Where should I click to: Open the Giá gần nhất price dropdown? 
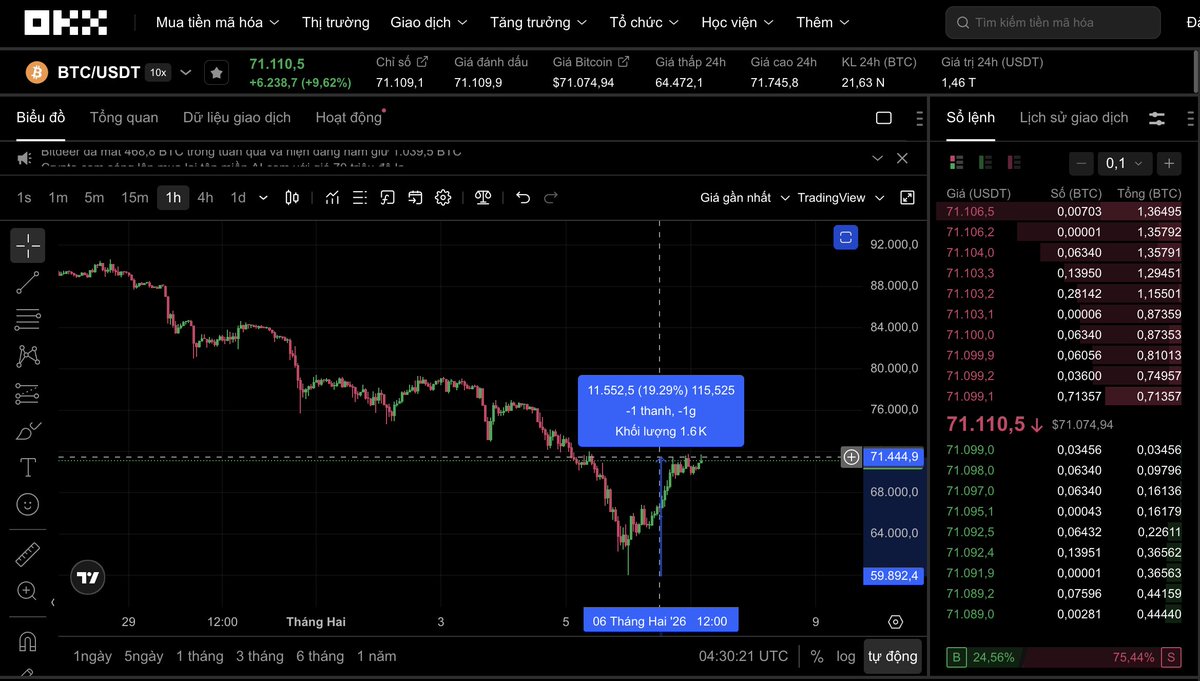[x=745, y=198]
